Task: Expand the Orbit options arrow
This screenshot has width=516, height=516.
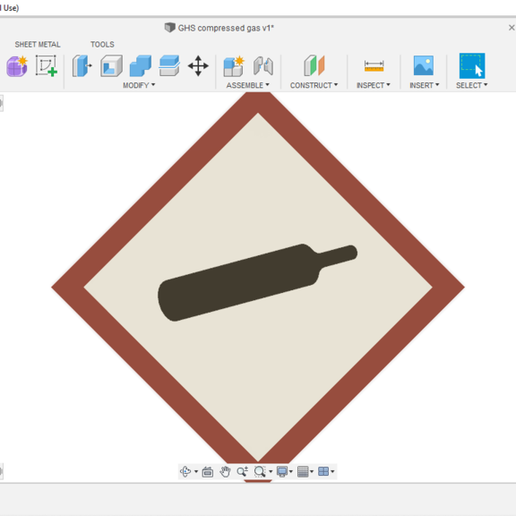Action: tap(196, 471)
